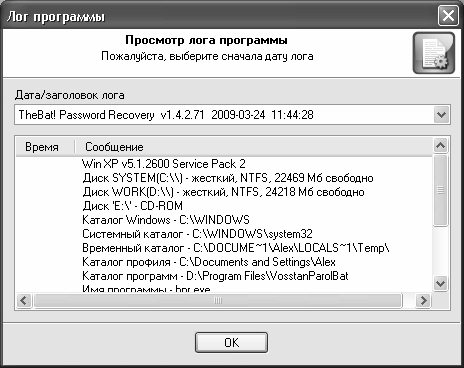The width and height of the screenshot is (464, 368).
Task: Confirm with the OK button
Action: (231, 342)
